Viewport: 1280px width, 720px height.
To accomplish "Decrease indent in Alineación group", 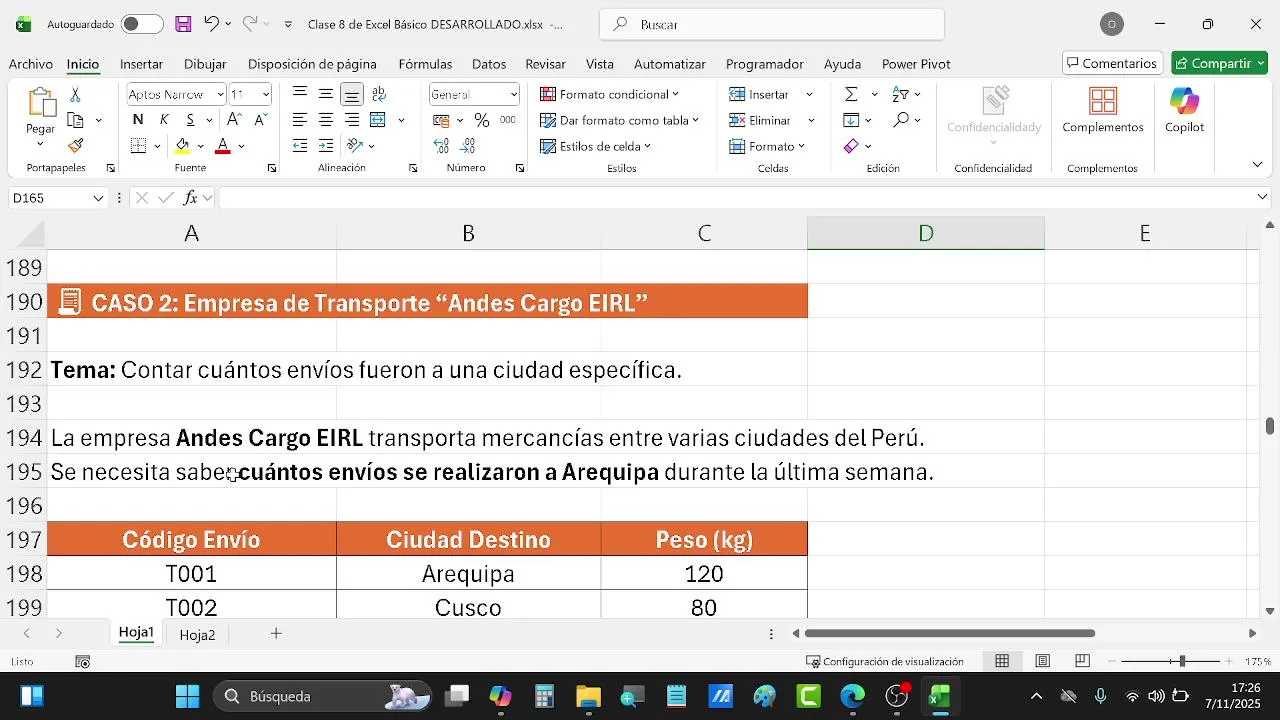I will [299, 146].
